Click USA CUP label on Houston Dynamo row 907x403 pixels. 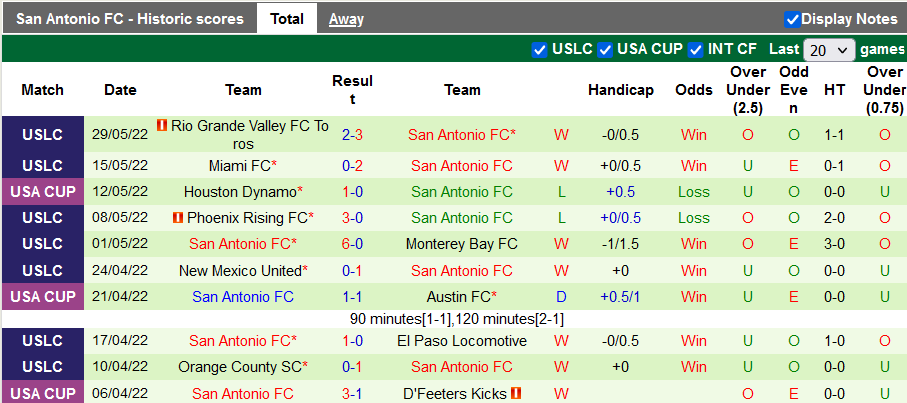click(43, 192)
